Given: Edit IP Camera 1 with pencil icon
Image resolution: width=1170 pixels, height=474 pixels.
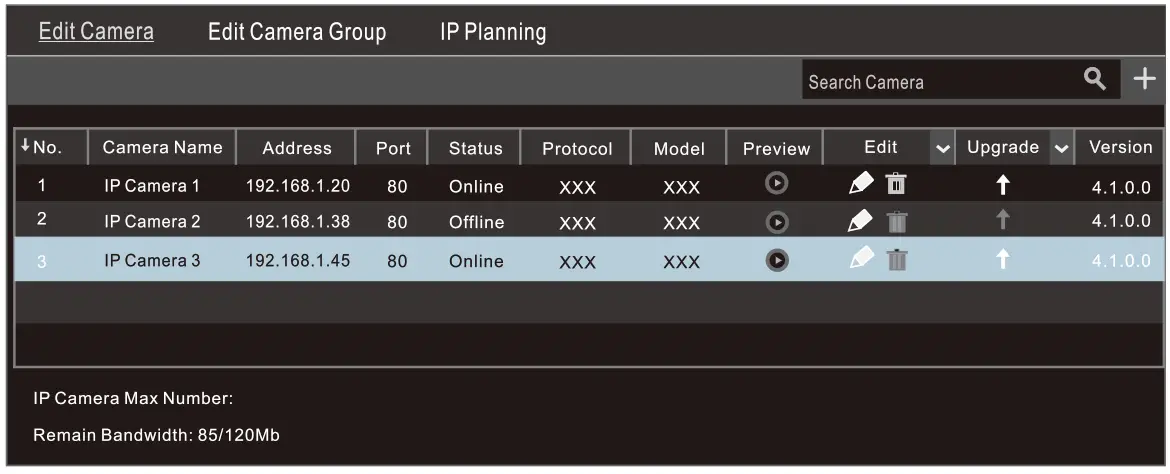Looking at the screenshot, I should coord(862,184).
